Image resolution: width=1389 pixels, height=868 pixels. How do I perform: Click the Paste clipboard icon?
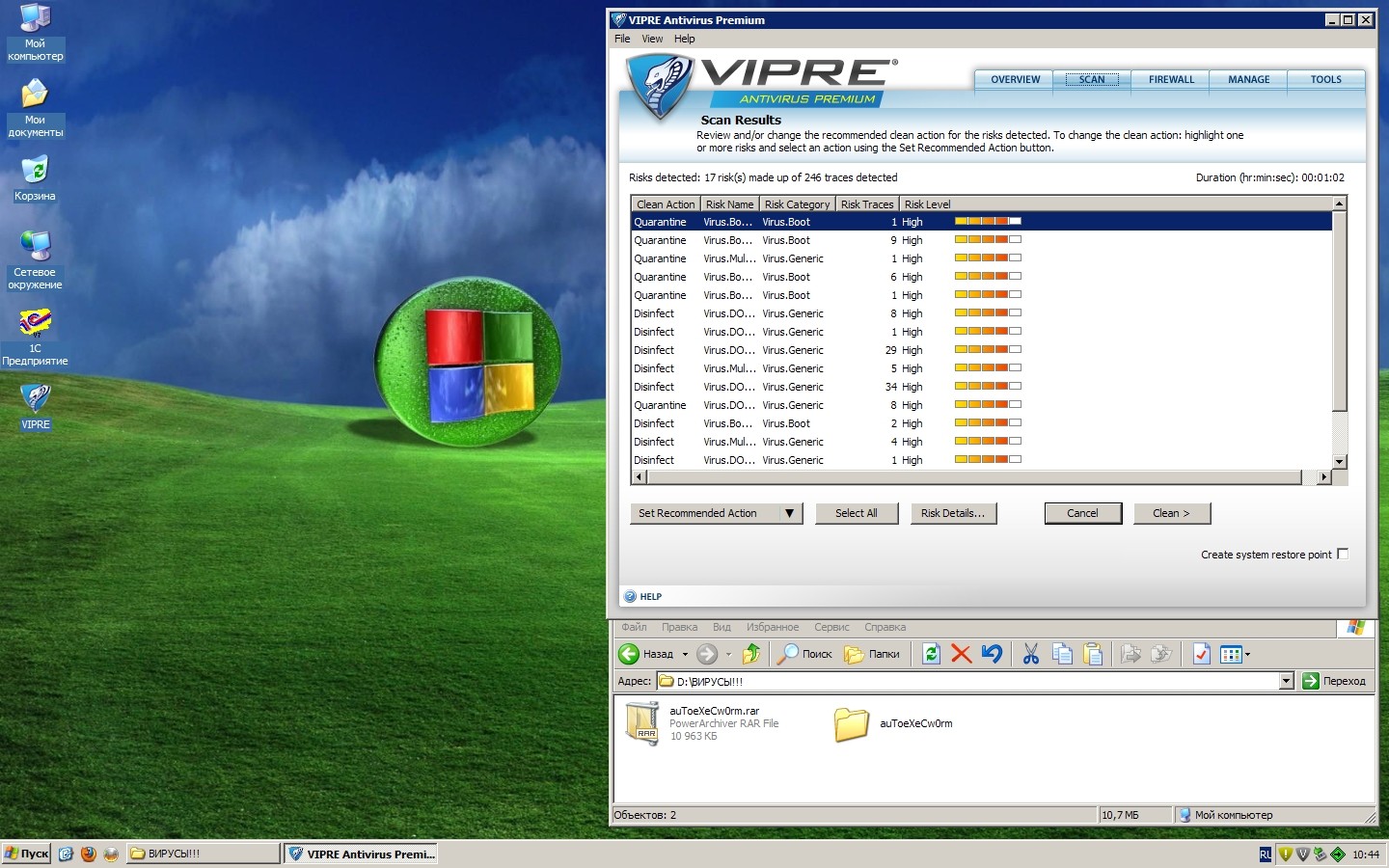point(1093,654)
